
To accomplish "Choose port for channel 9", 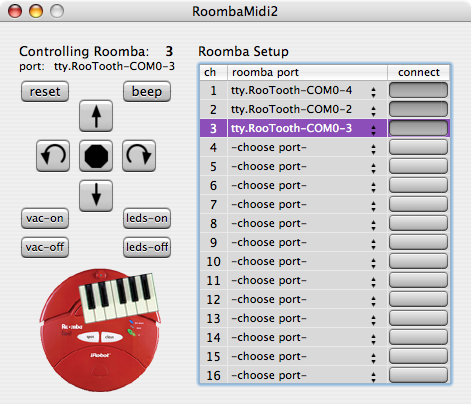I will (307, 242).
